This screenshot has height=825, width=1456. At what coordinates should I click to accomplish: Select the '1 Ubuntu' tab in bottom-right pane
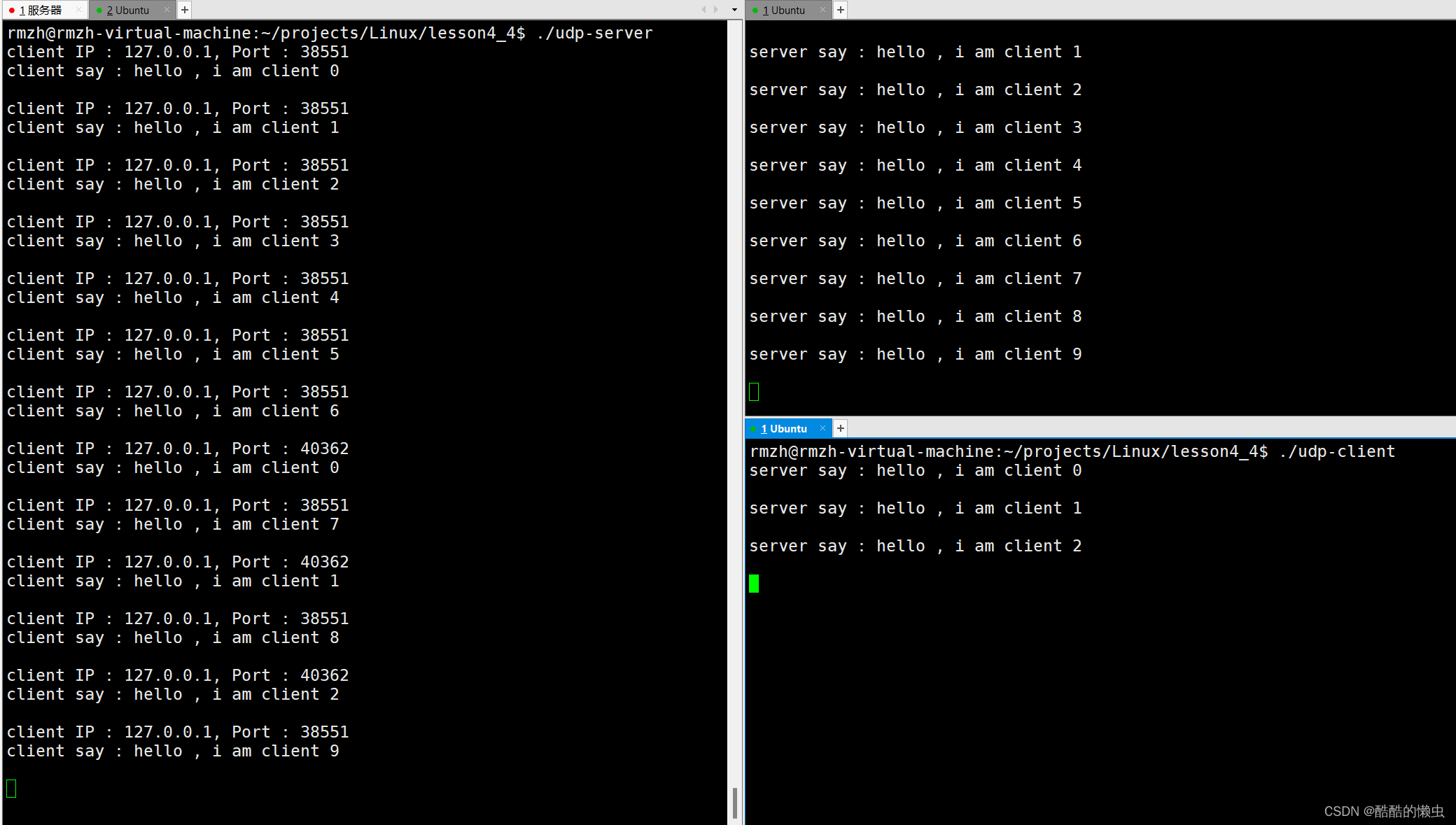[x=784, y=428]
